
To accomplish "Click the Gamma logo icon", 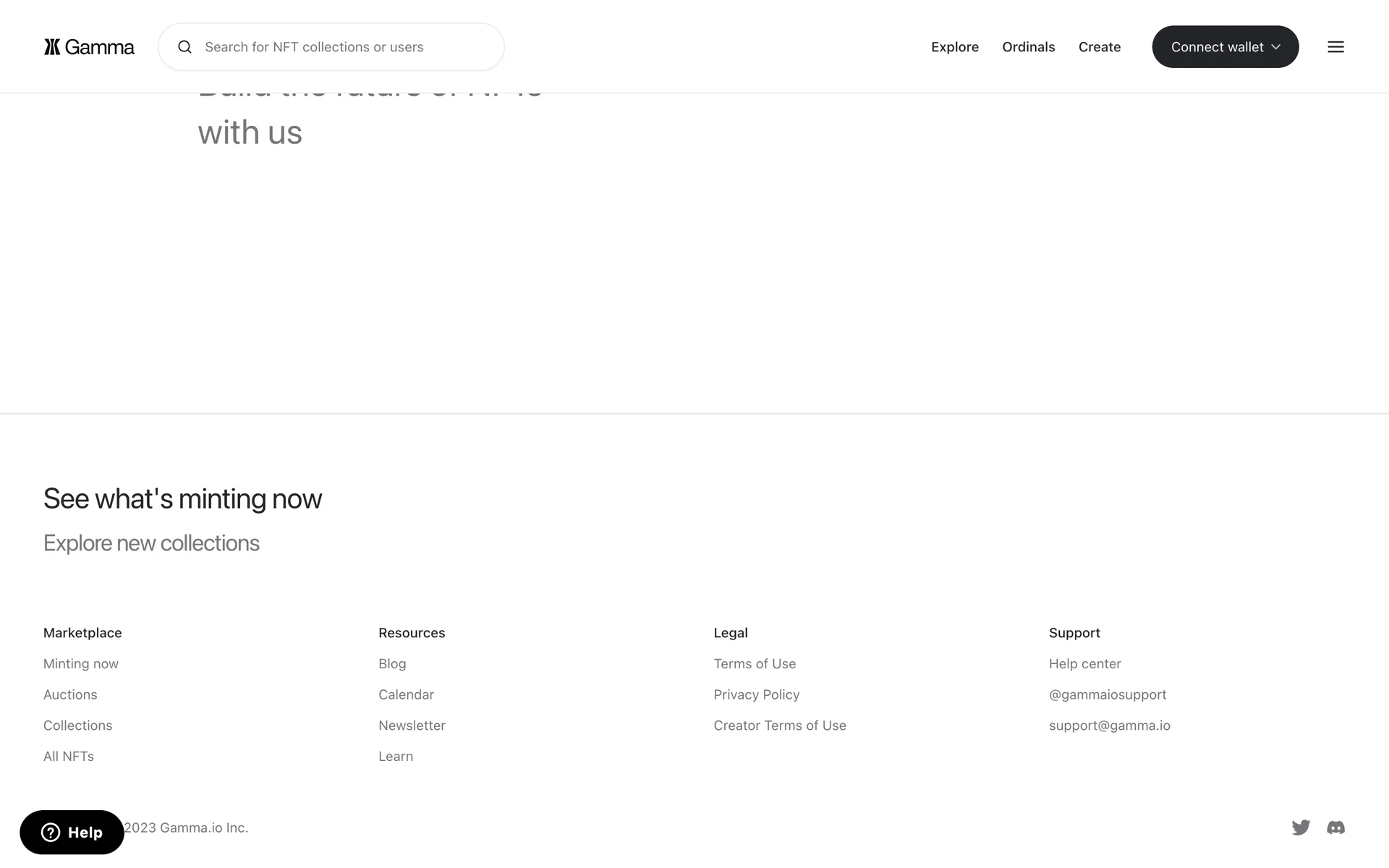I will 52,47.
